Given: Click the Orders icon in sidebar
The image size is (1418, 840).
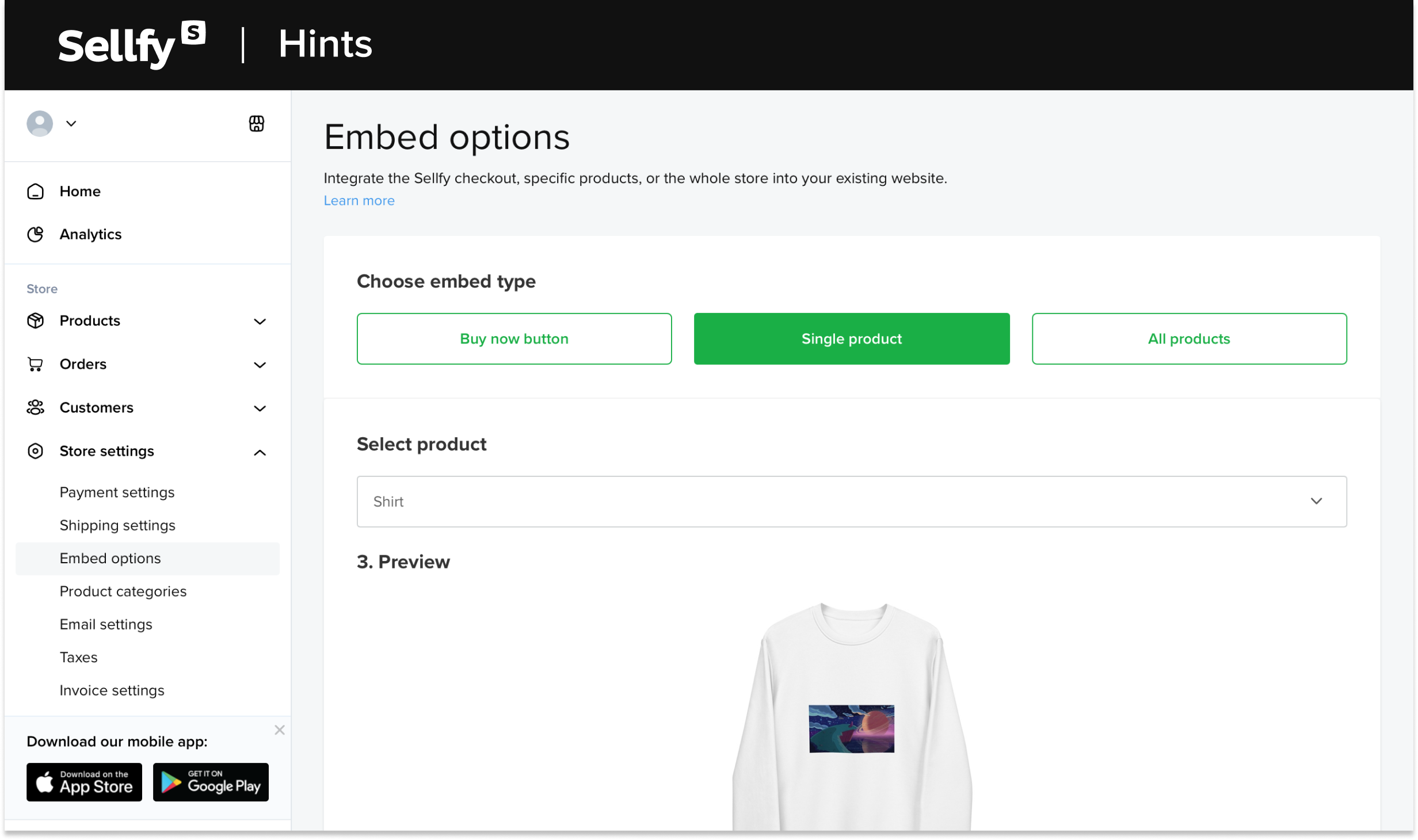Looking at the screenshot, I should point(35,364).
